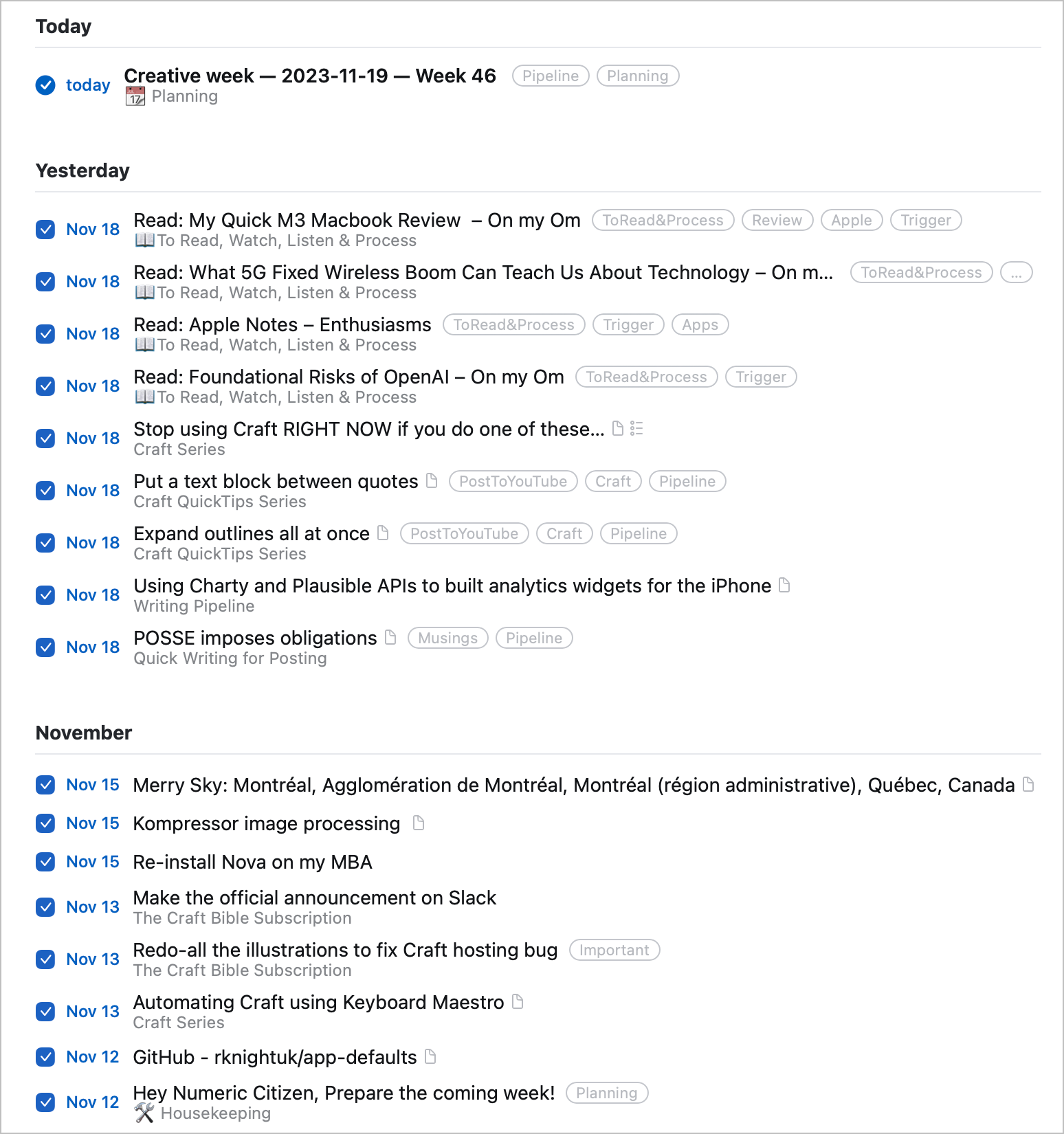
Task: Click Trigger tag on M3 Macbook Review
Action: click(x=926, y=220)
